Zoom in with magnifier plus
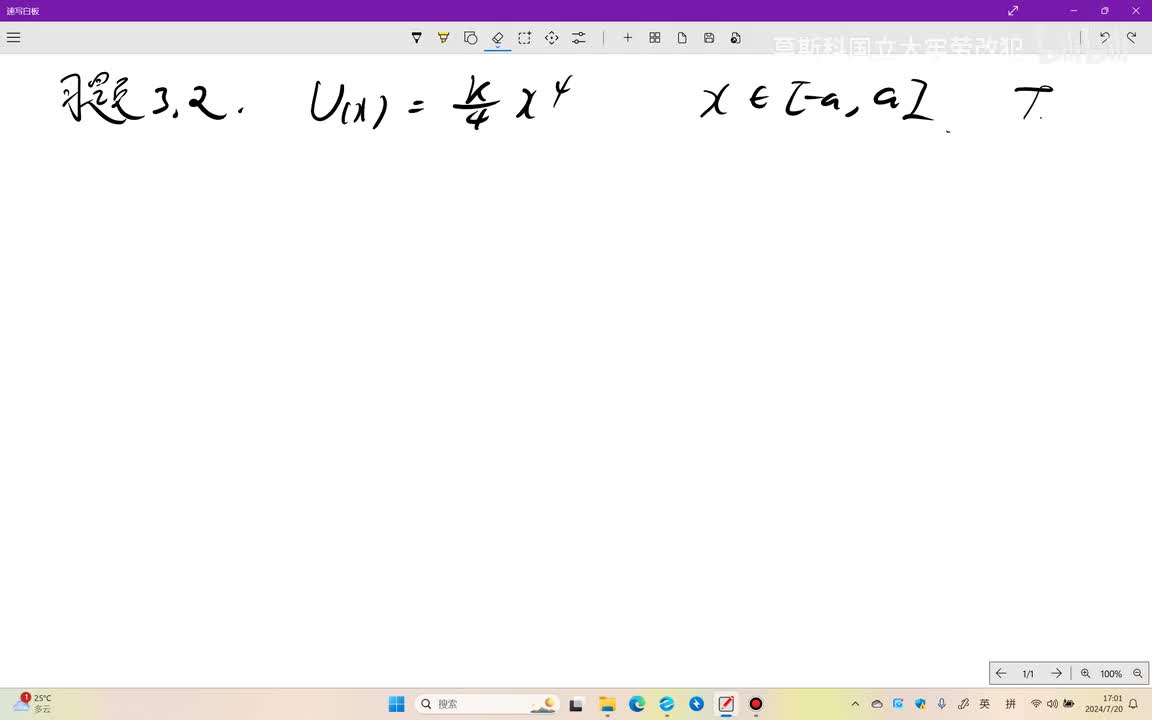This screenshot has height=720, width=1152. [x=1085, y=674]
